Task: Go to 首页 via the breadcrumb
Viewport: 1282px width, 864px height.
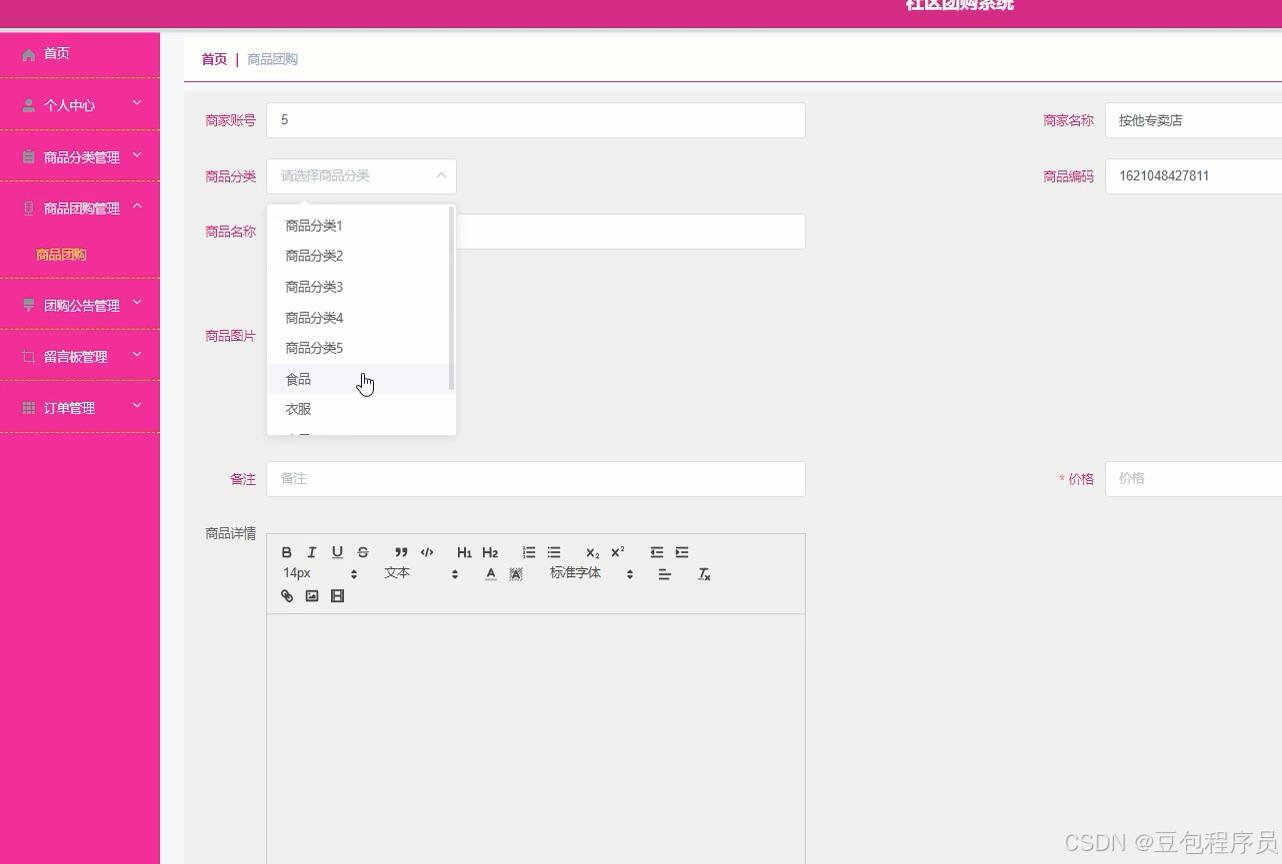Action: tap(214, 59)
